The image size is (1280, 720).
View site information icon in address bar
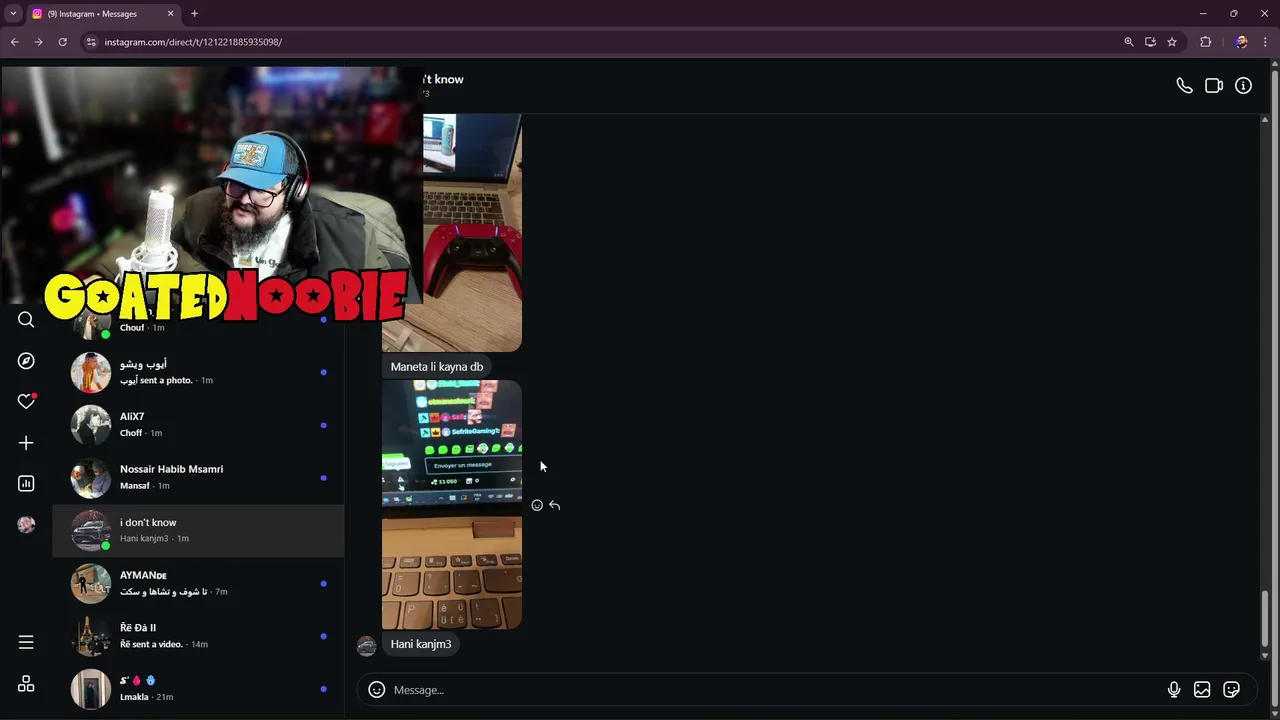tap(91, 42)
